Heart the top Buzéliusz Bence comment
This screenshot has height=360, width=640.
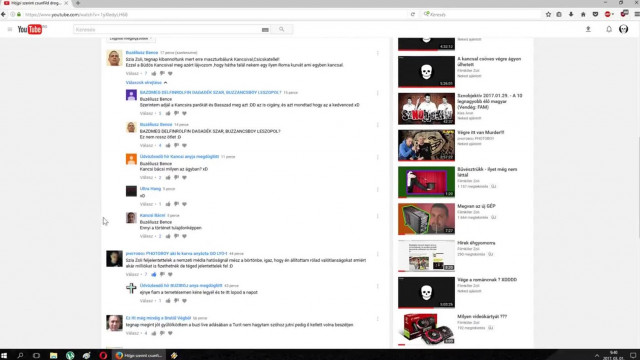170,73
